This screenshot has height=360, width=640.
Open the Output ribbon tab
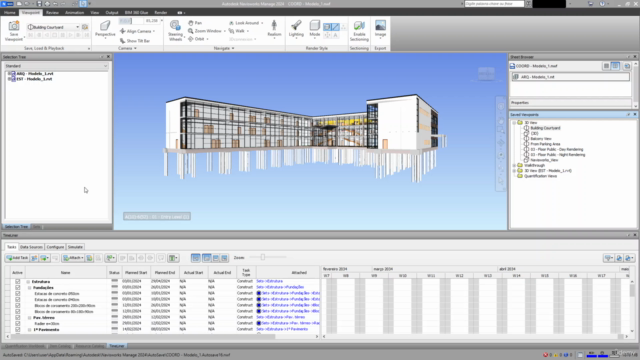pos(112,13)
